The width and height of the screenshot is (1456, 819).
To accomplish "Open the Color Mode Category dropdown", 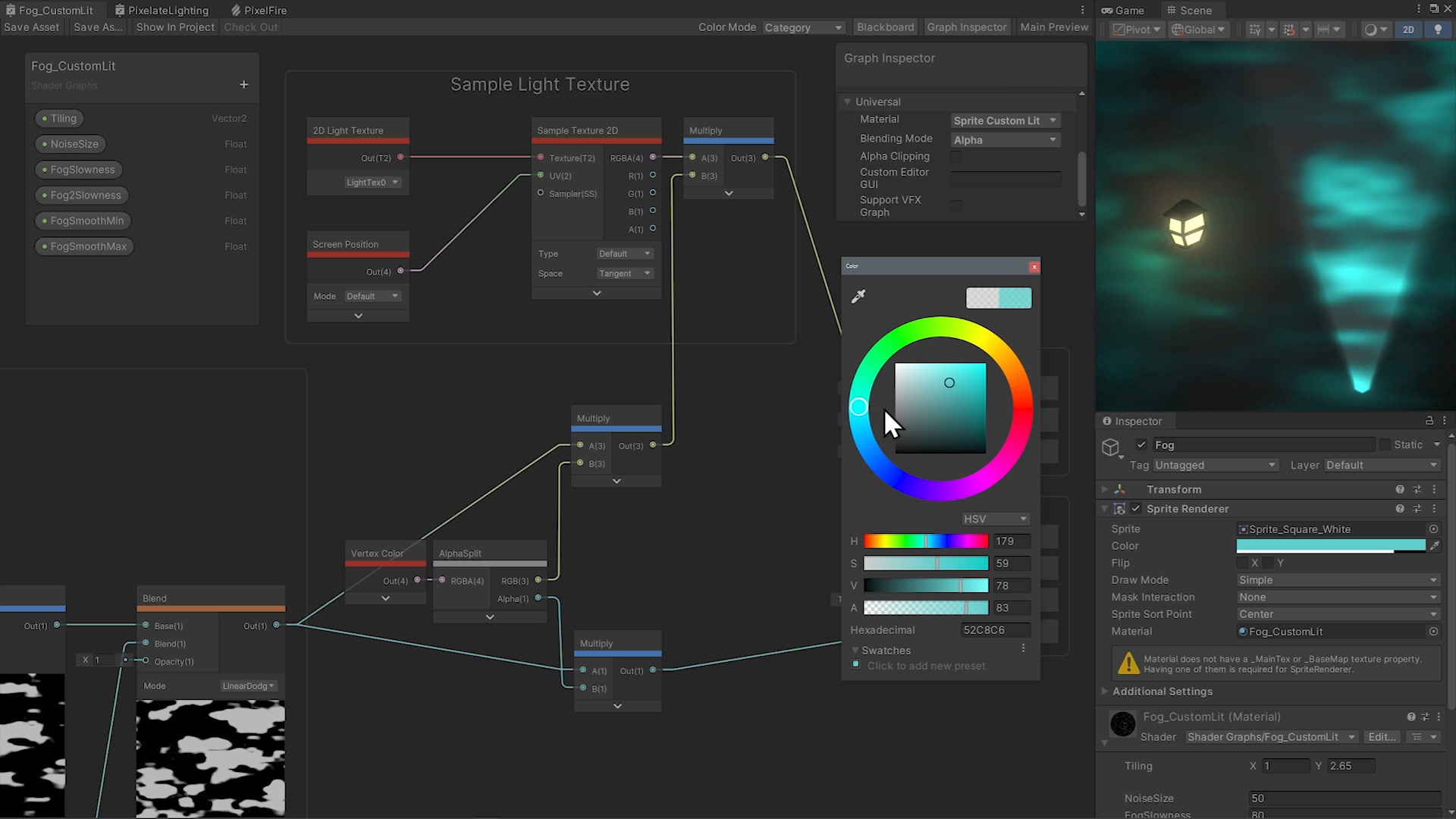I will (804, 27).
